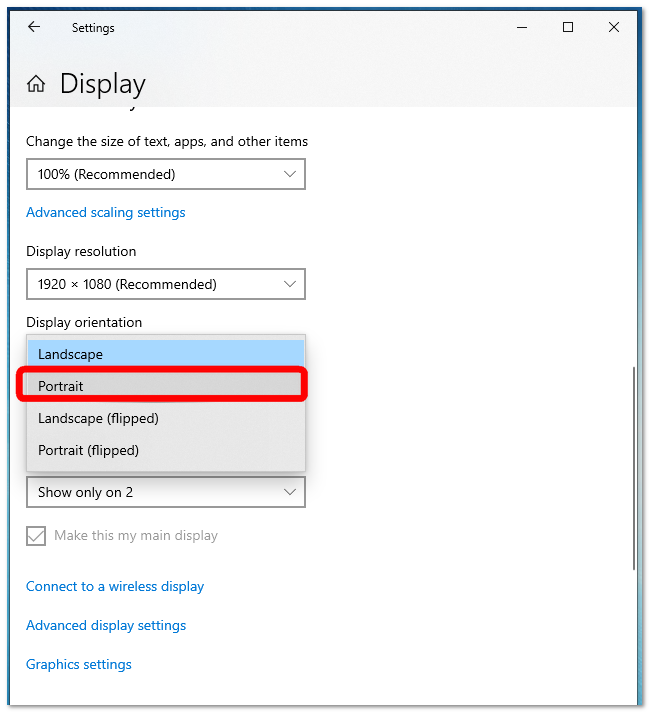This screenshot has height=712, width=649.
Task: Click the chevron on scale dropdown
Action: coord(290,174)
